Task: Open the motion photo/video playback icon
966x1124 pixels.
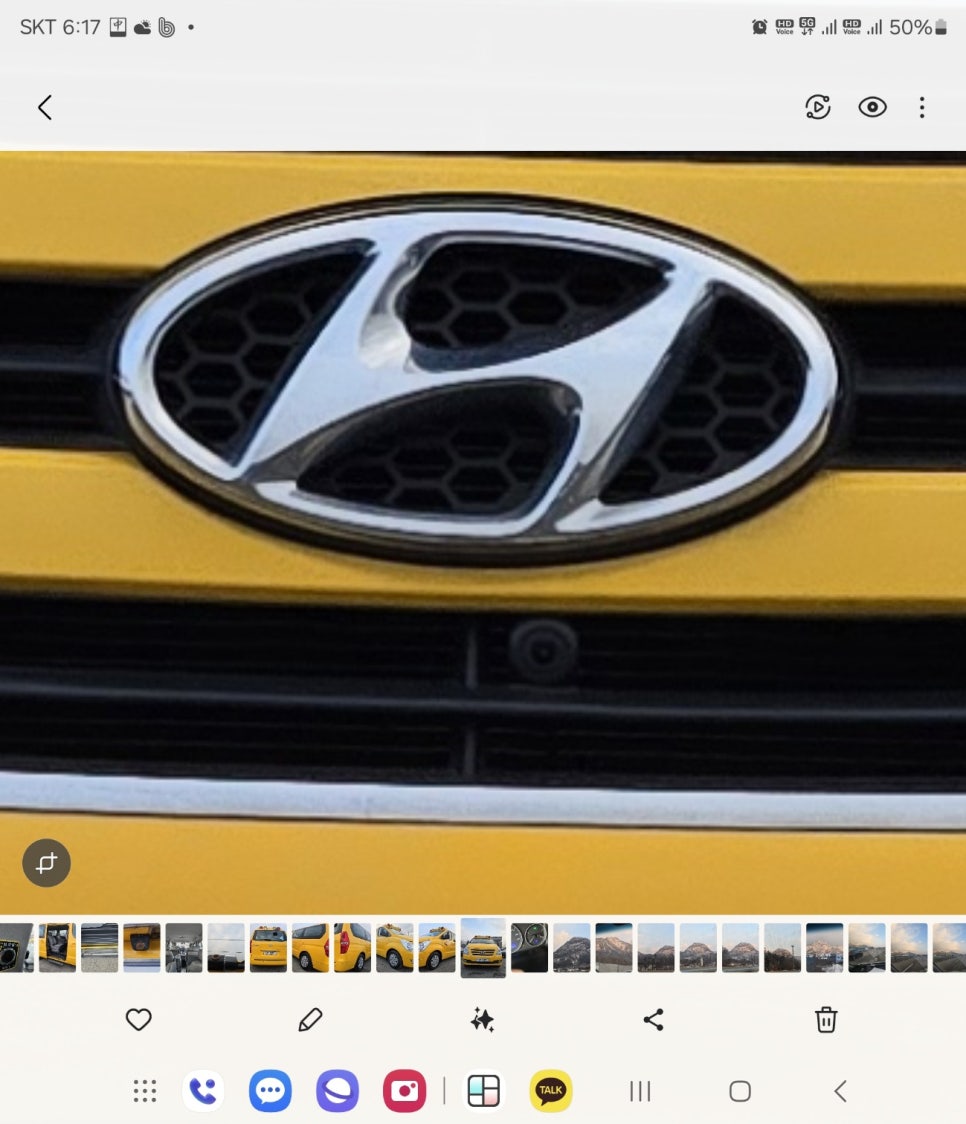Action: point(818,108)
